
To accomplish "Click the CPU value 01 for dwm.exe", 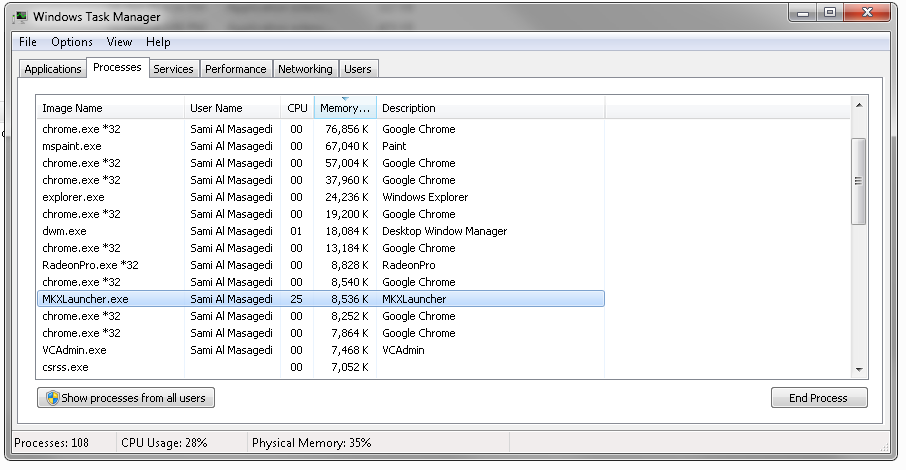I will [x=296, y=231].
